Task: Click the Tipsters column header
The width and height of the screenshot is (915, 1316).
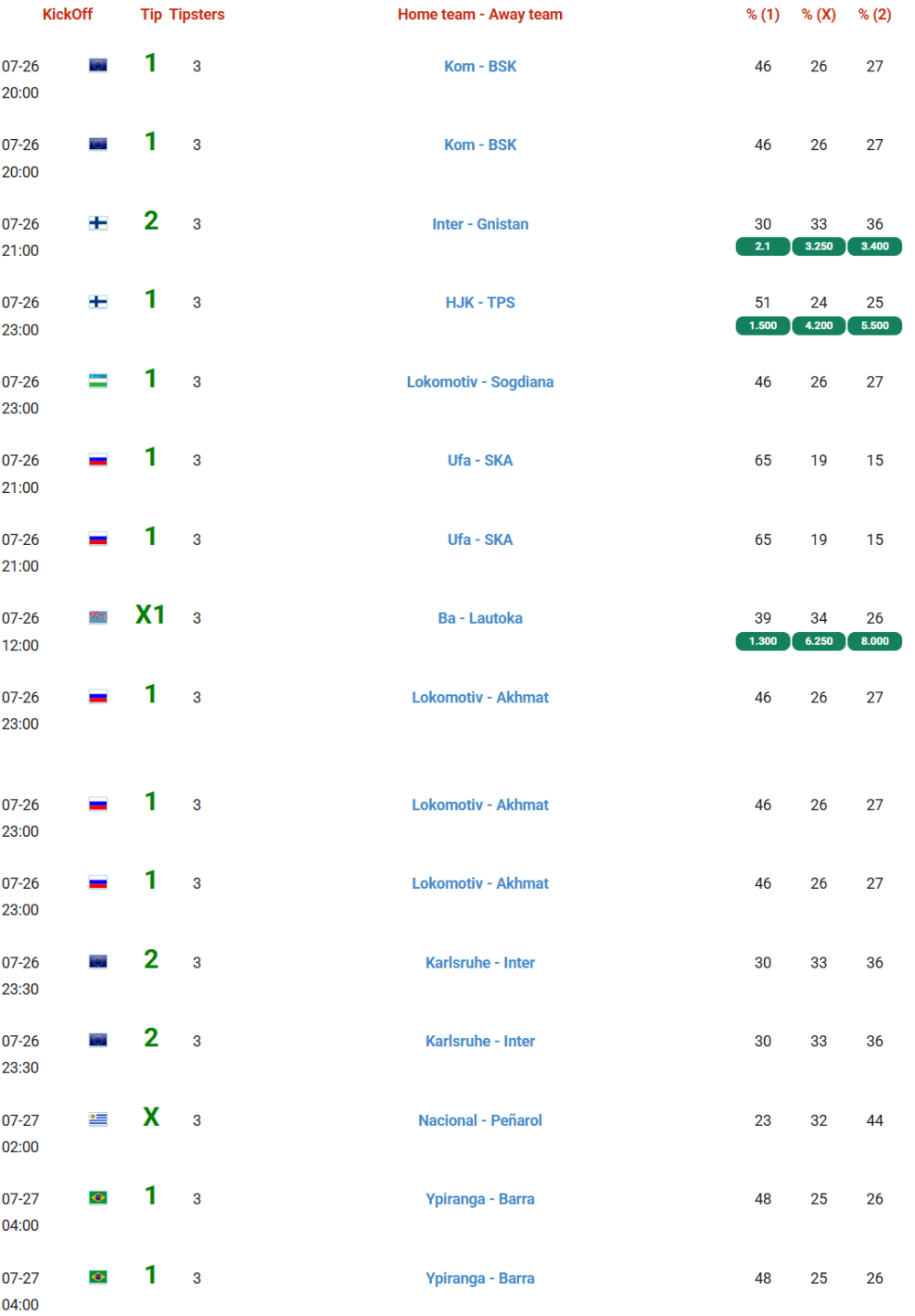Action: click(197, 15)
